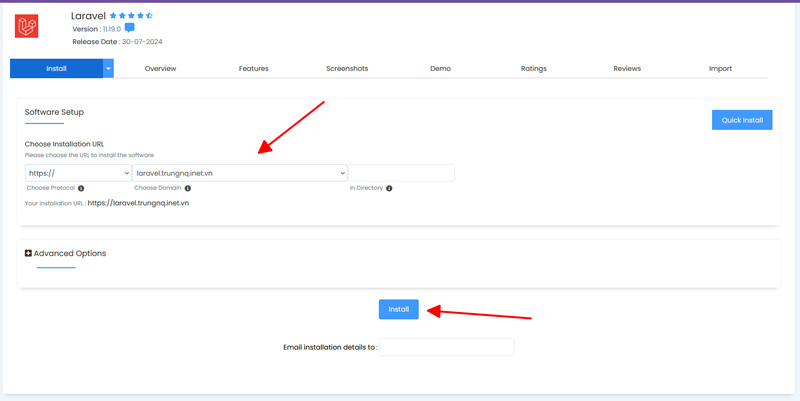800x401 pixels.
Task: Focus the Email installation details field
Action: (446, 347)
